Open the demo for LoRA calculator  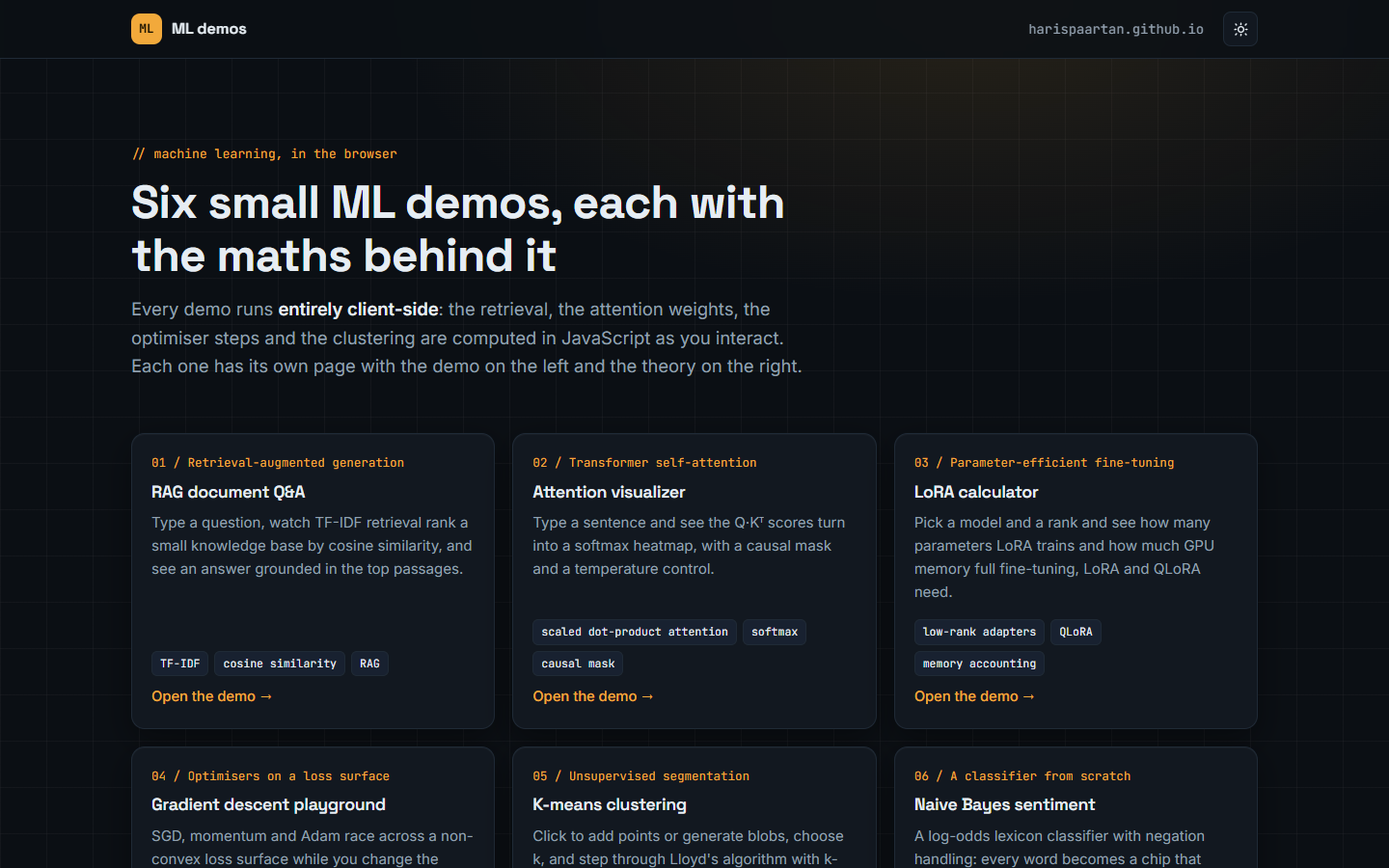(x=975, y=696)
